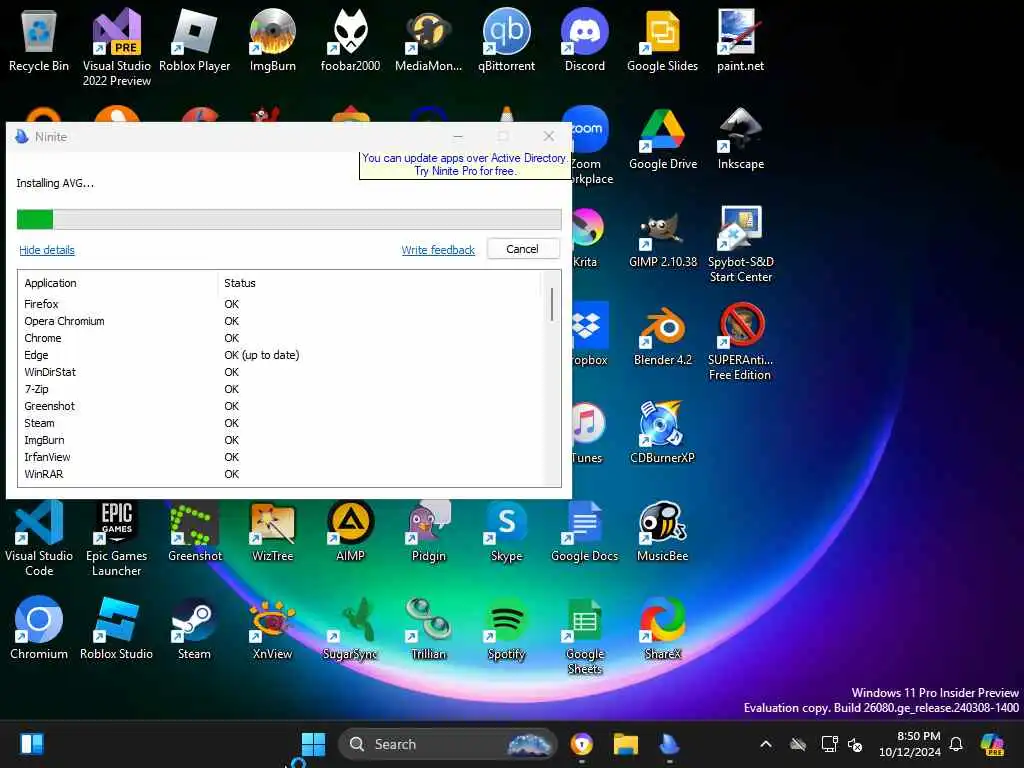Click the Ninite taskbar icon

coord(669,744)
